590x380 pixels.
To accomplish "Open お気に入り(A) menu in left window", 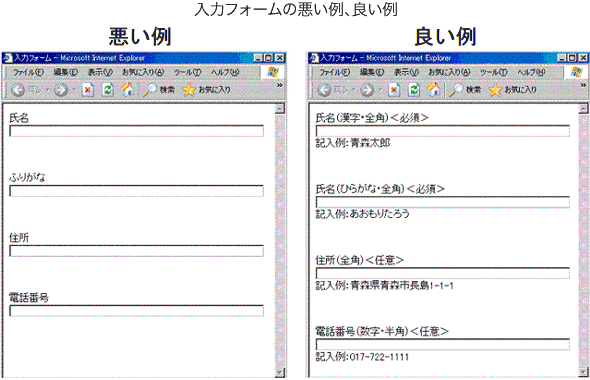I will pos(143,72).
